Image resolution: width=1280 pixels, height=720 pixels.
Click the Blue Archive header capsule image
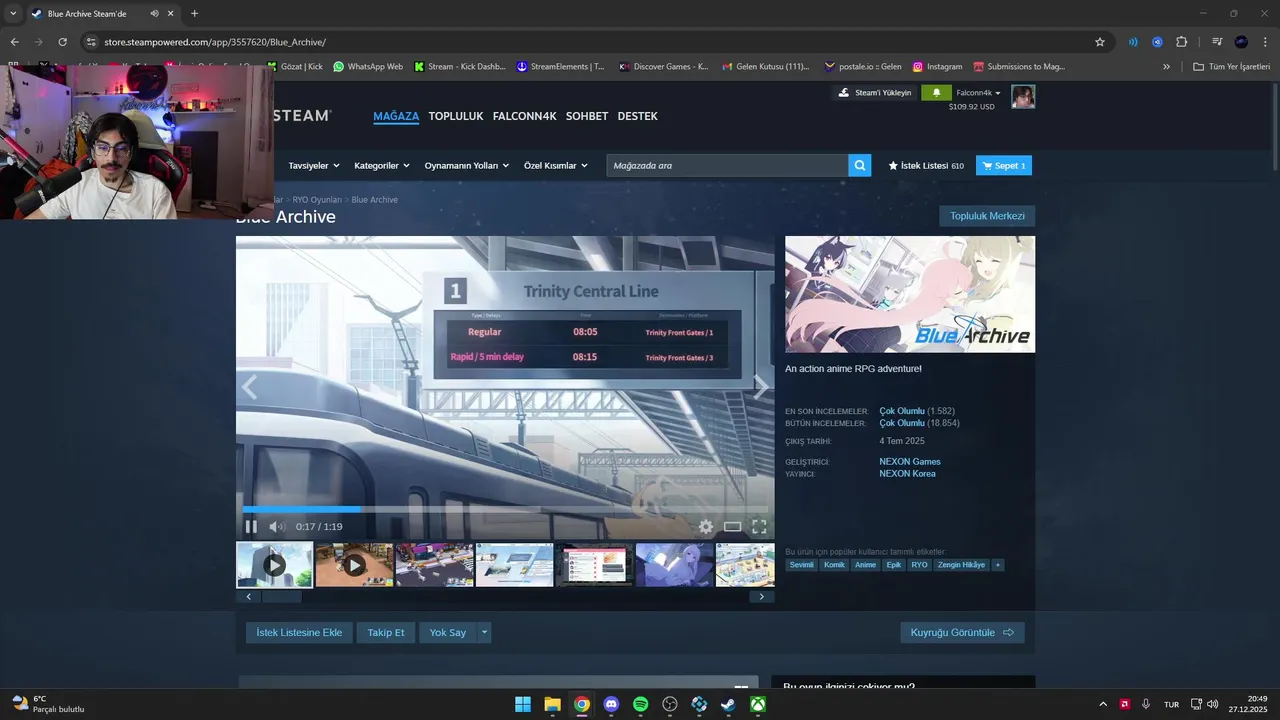[910, 294]
